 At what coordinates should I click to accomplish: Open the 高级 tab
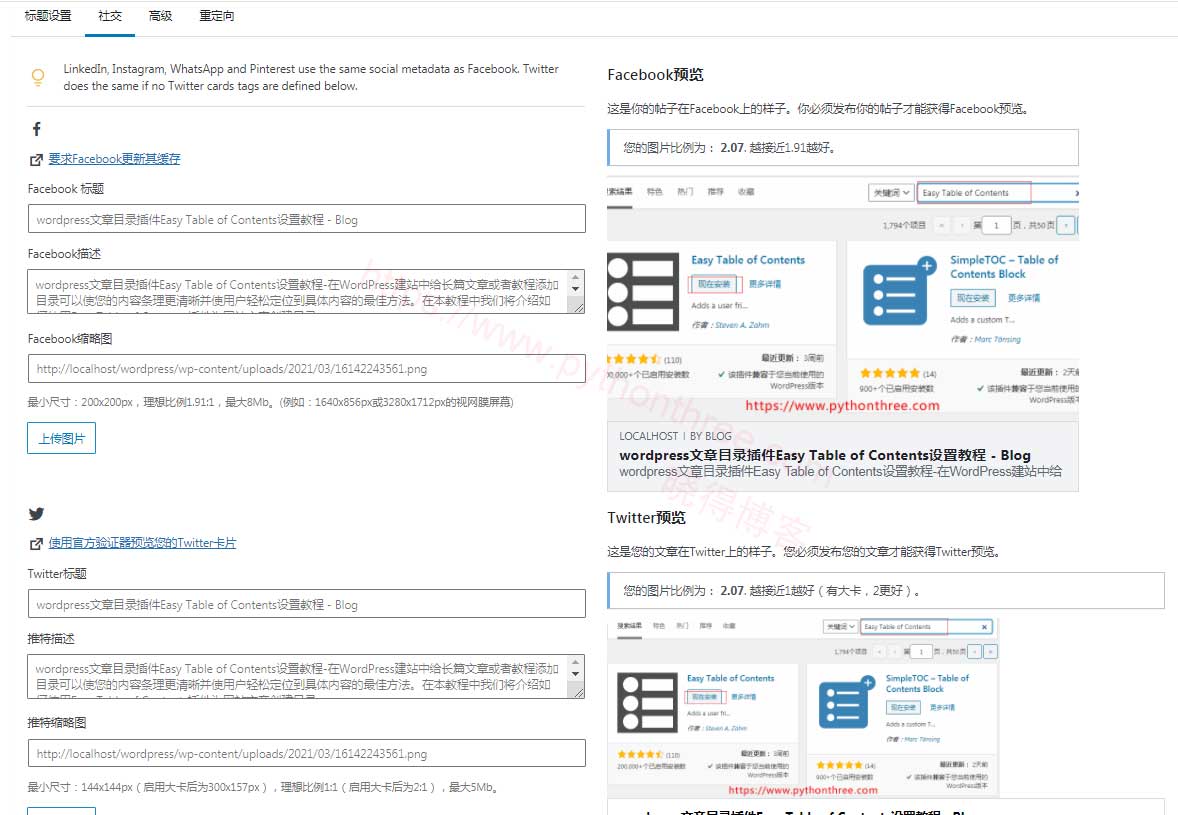click(x=160, y=16)
